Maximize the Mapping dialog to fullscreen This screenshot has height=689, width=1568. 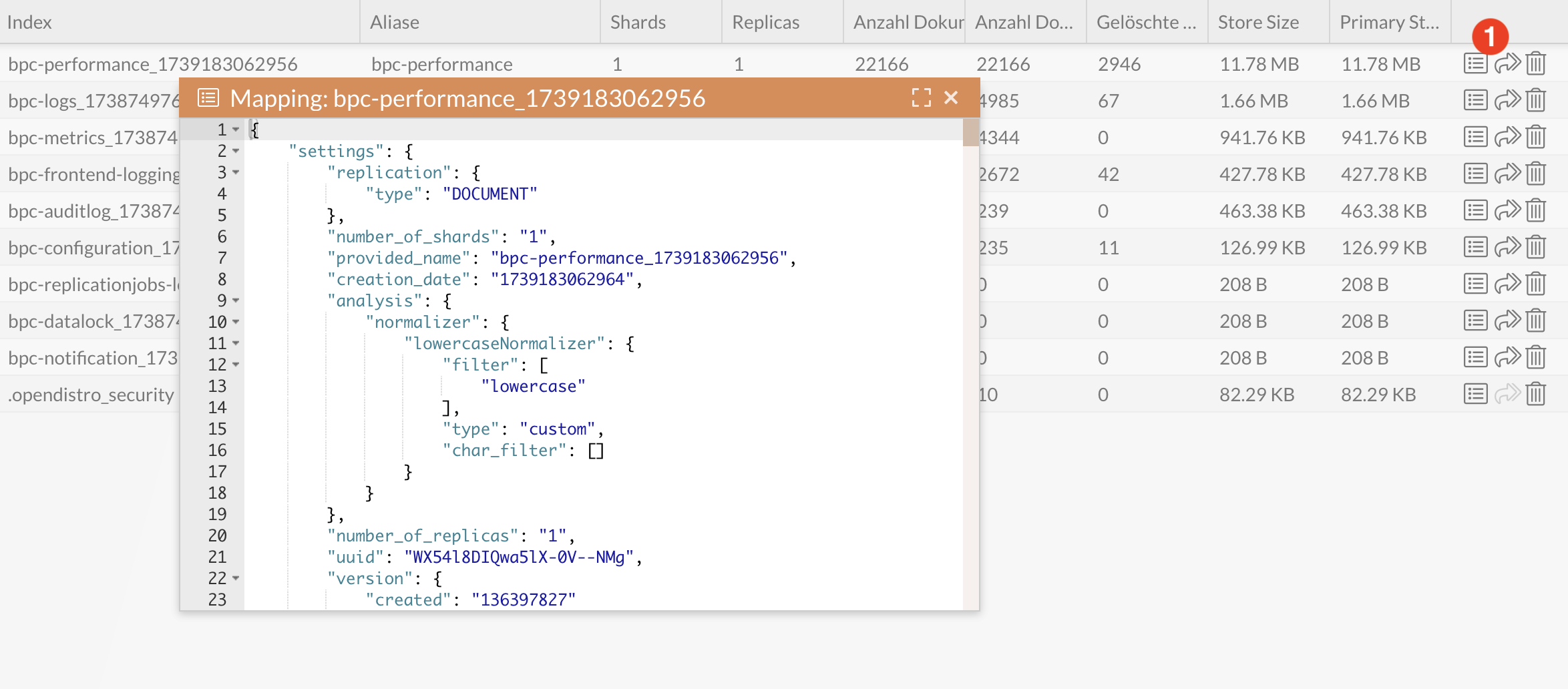coord(921,98)
